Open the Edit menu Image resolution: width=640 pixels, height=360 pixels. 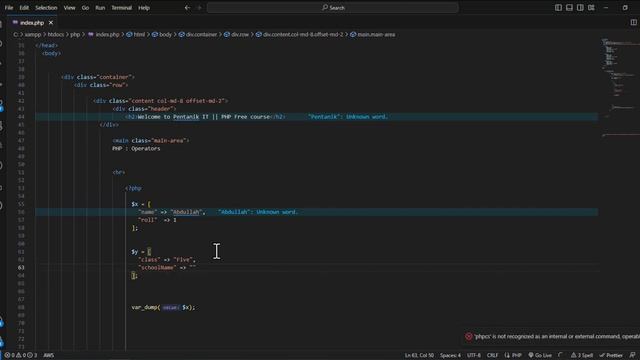pyautogui.click(x=24, y=7)
